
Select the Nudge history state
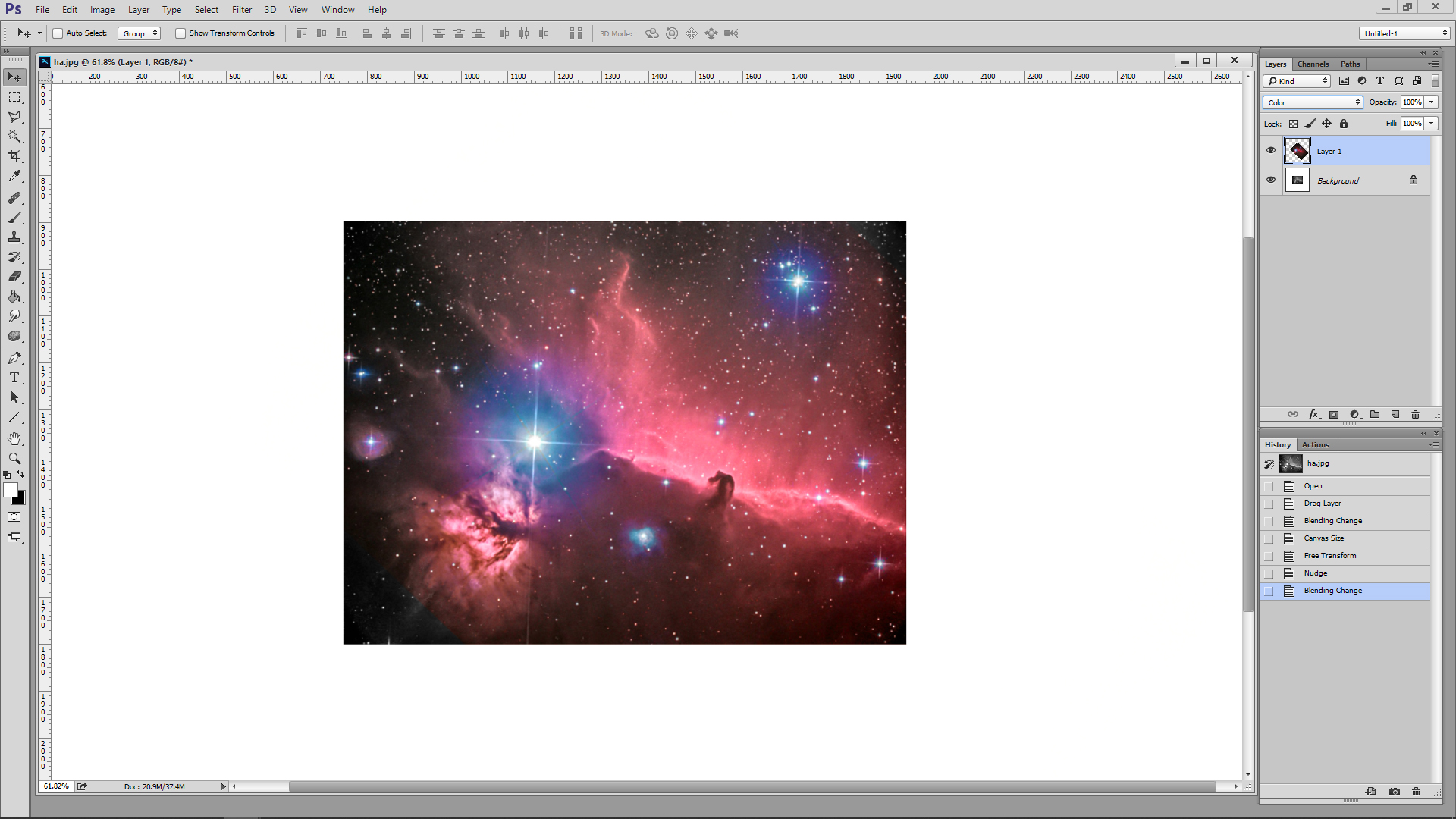[1345, 573]
